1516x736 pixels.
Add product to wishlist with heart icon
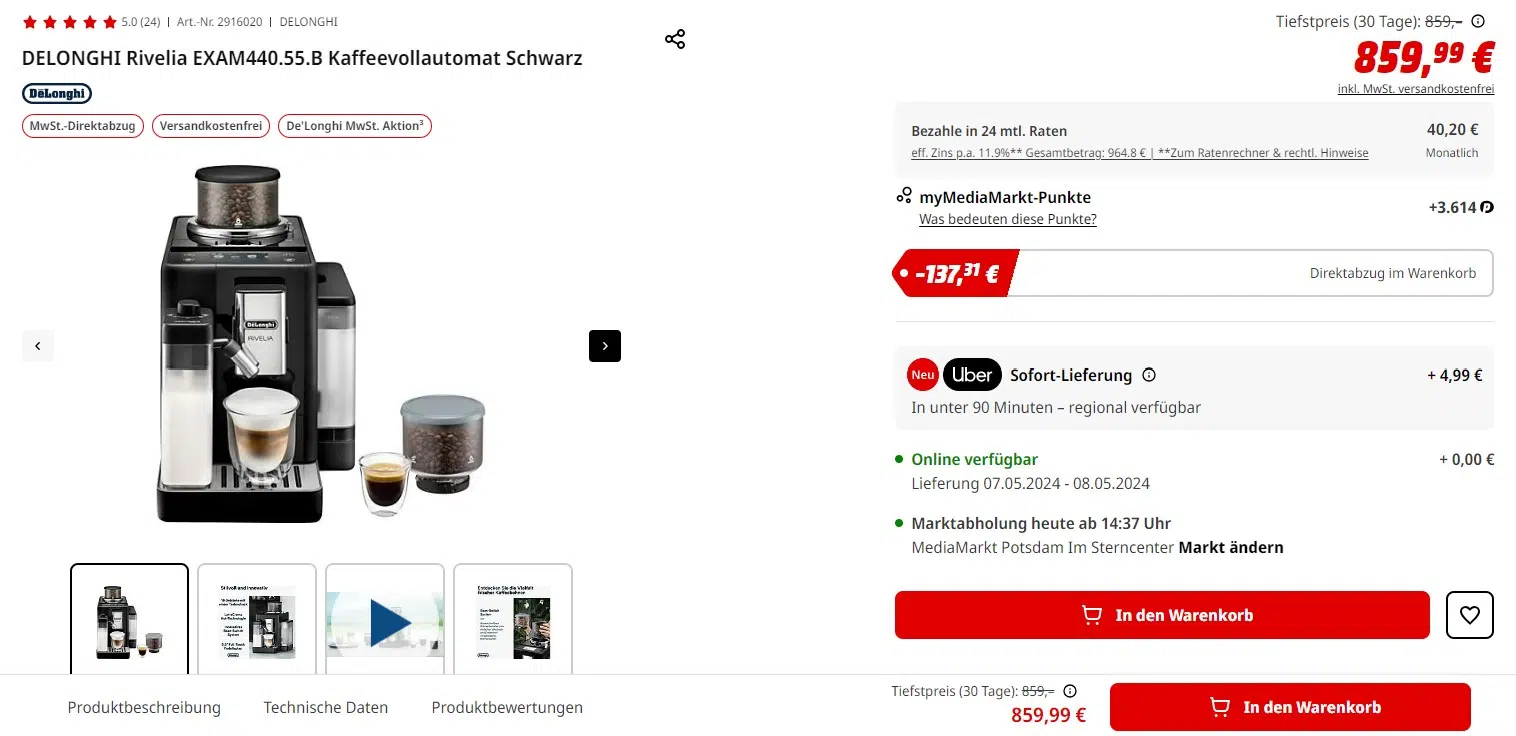(1469, 615)
